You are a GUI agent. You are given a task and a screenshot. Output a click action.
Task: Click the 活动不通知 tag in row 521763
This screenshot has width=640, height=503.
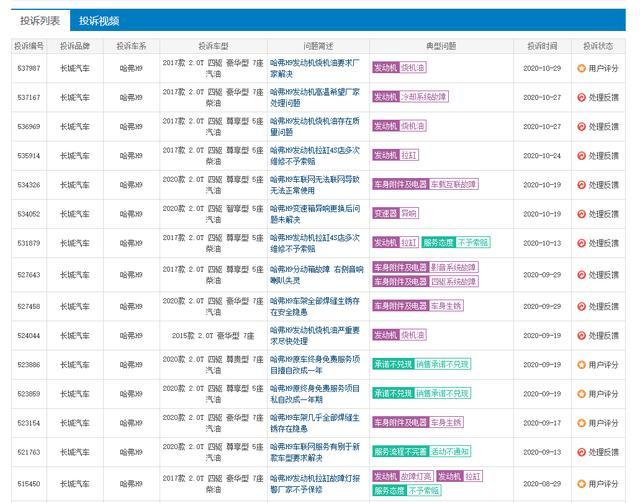tap(450, 452)
